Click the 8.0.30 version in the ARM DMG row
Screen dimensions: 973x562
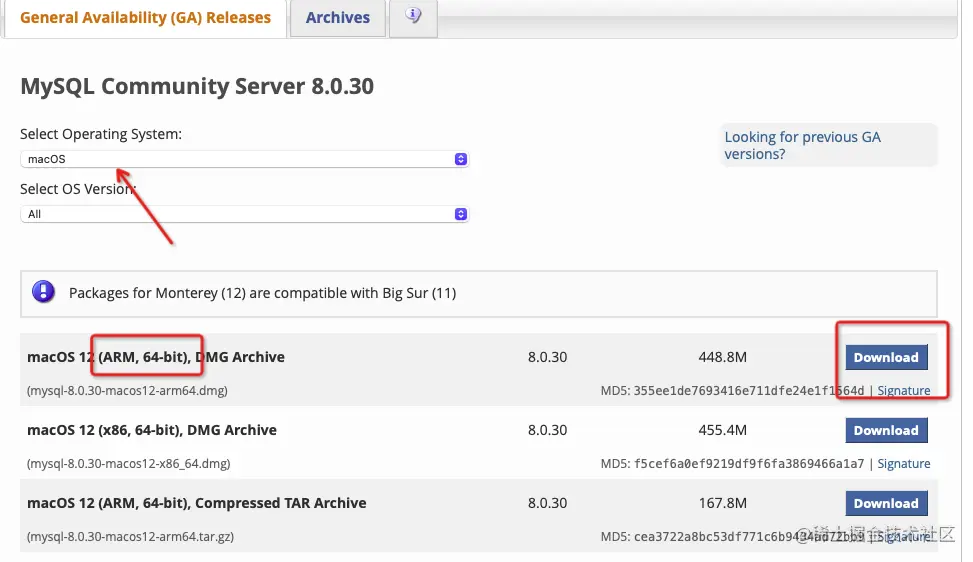coord(547,357)
